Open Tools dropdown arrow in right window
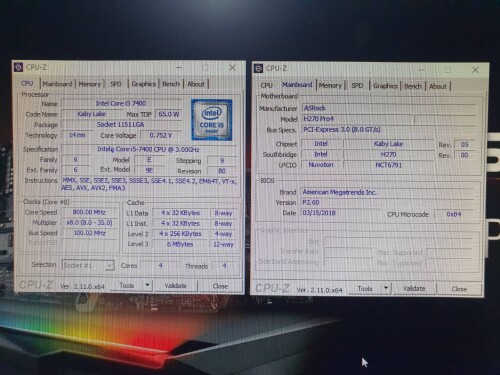This screenshot has width=500, height=375. coord(386,288)
